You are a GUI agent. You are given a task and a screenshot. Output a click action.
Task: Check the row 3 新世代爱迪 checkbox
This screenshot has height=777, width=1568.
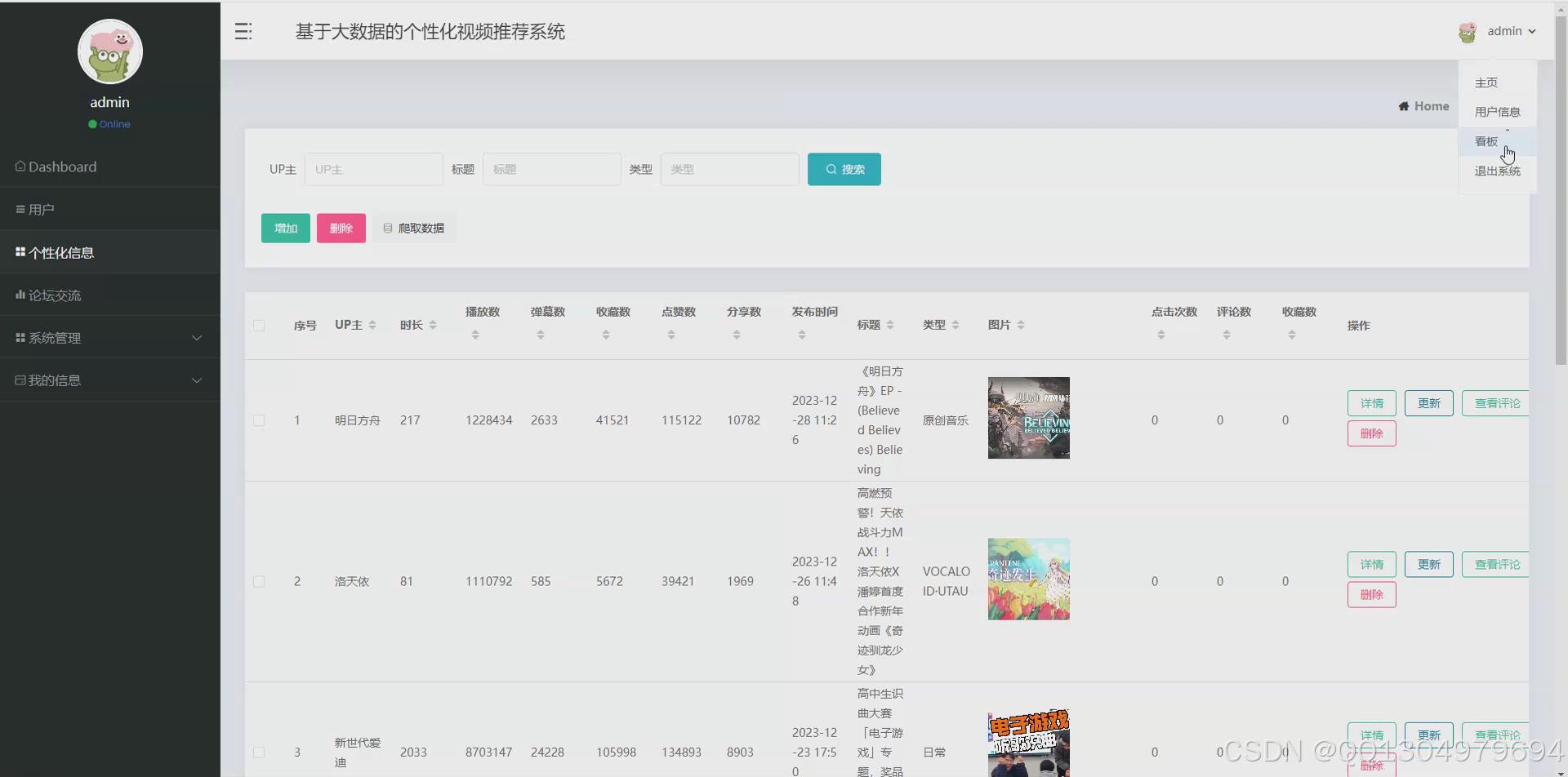[x=259, y=752]
